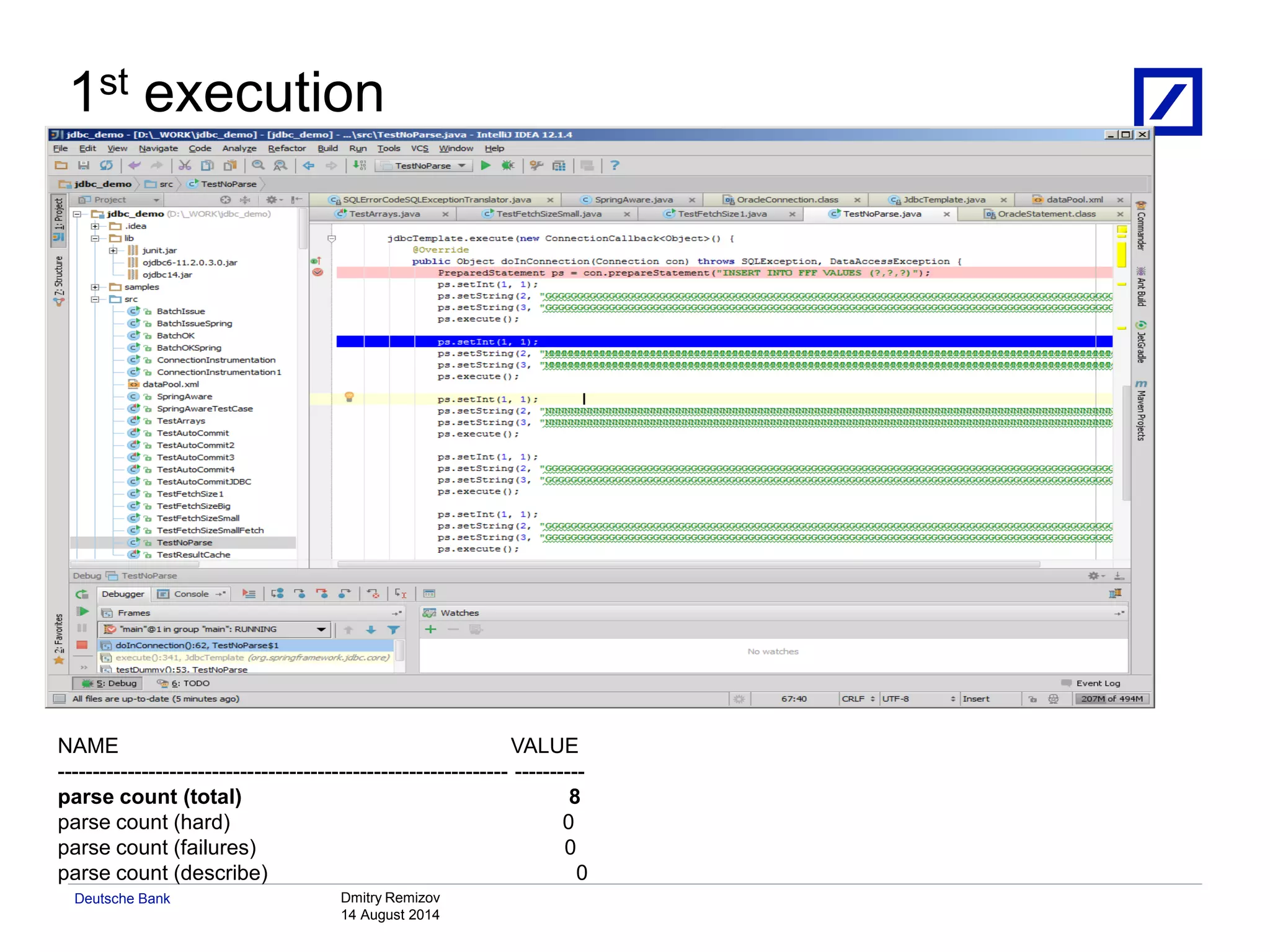Open the Project view selector dropdown
This screenshot has width=1270, height=952.
tap(118, 200)
